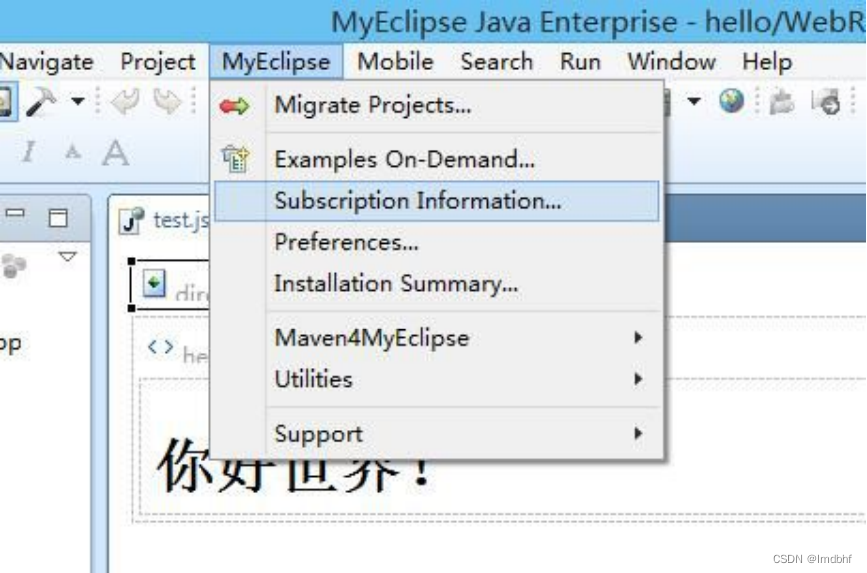Image resolution: width=867 pixels, height=573 pixels.
Task: Click the folder icon right of globe
Action: (781, 102)
